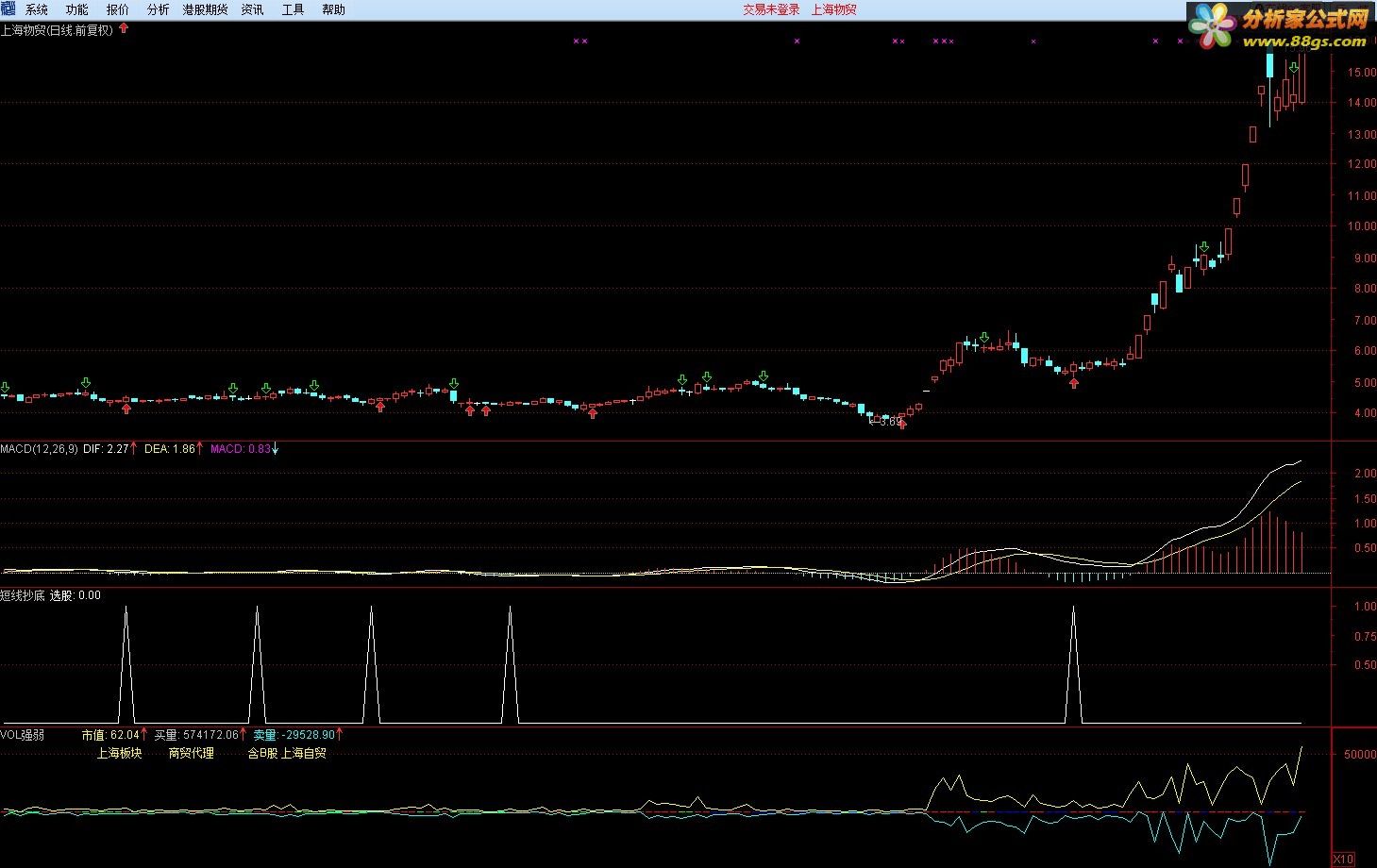Click the 短线抄底 indicator title

point(23,595)
